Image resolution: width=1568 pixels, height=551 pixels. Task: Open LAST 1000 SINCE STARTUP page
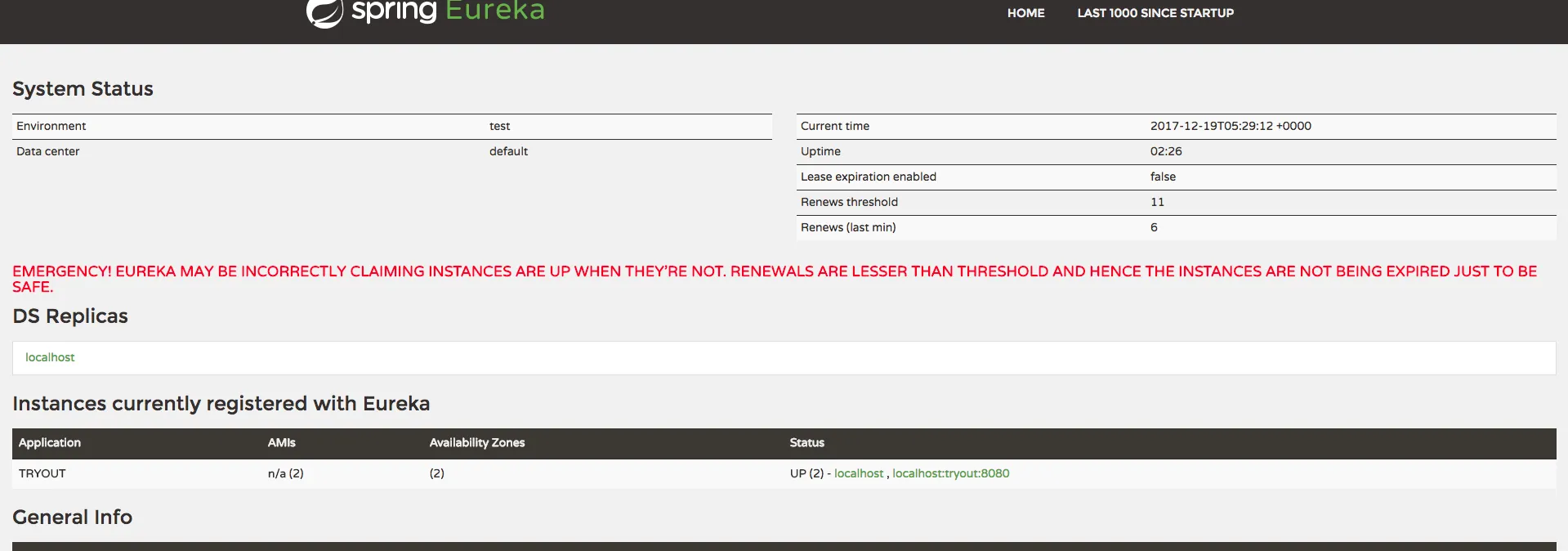click(x=1155, y=13)
